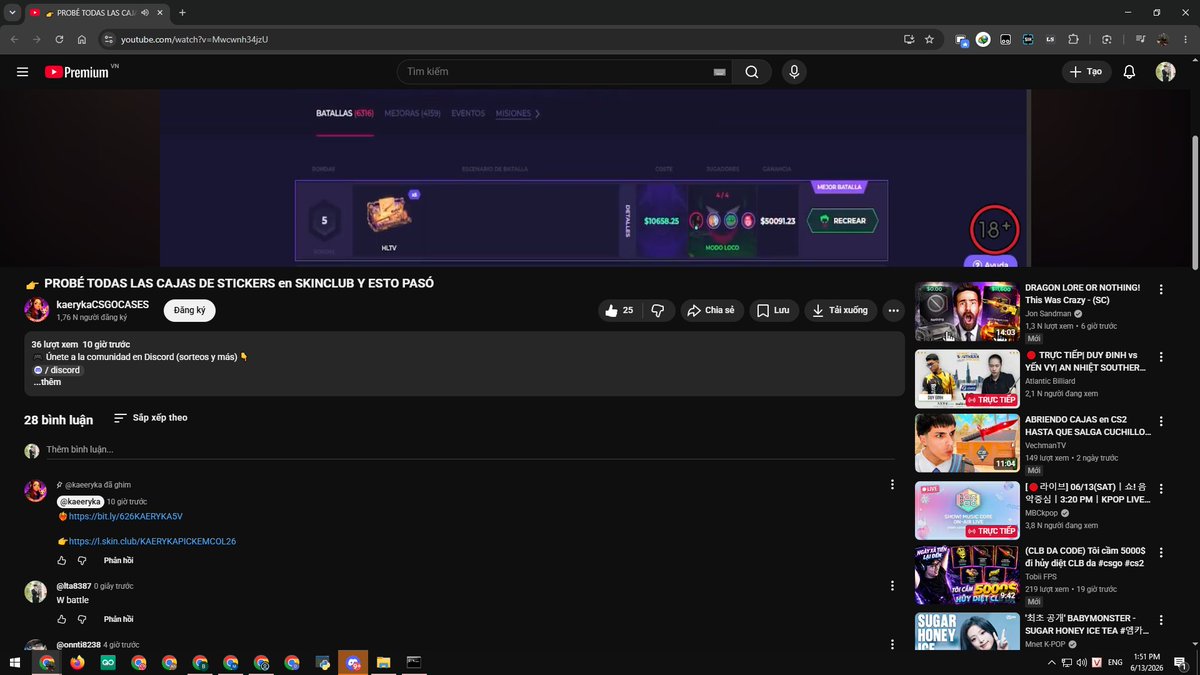1200x675 pixels.
Task: Dislike the video with thumbs down
Action: coord(658,310)
